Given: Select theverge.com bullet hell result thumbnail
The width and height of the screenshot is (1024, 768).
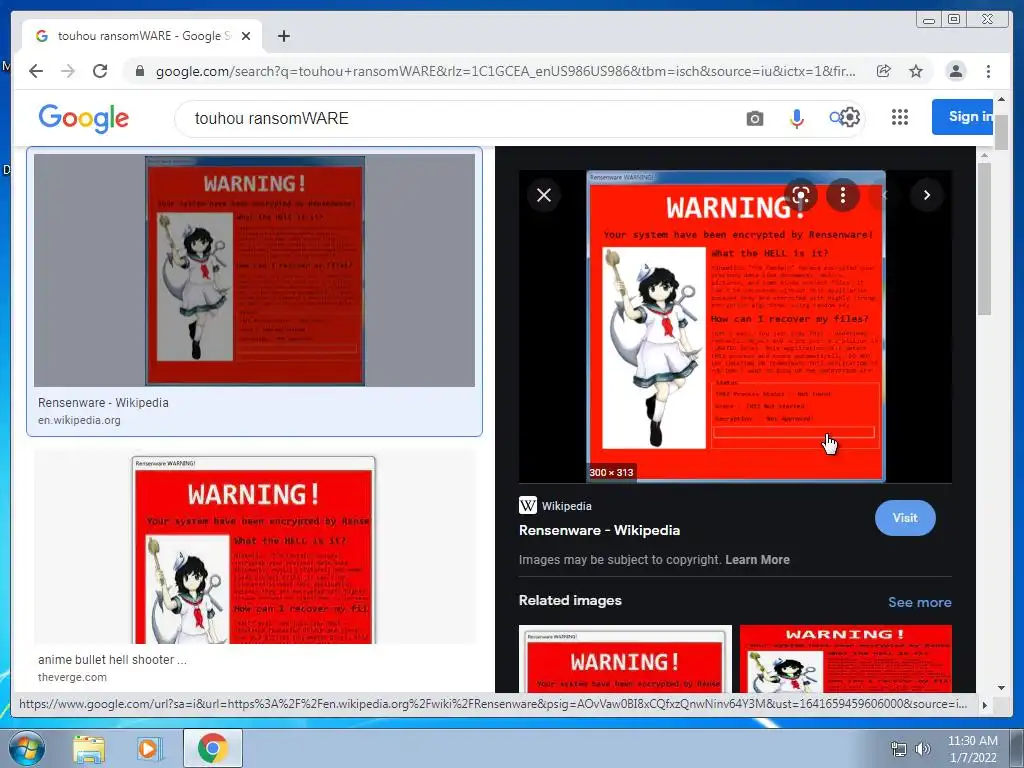Looking at the screenshot, I should tap(255, 546).
